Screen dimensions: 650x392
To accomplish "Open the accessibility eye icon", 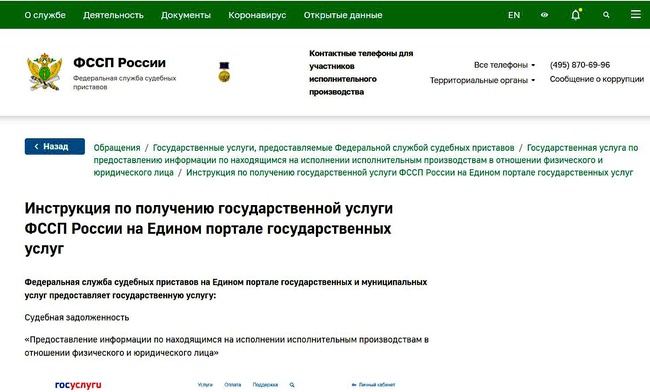I will (544, 15).
